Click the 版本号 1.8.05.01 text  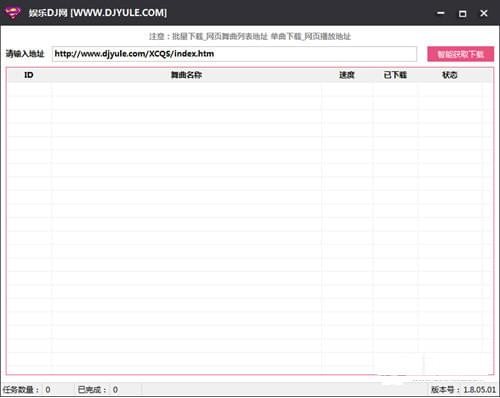point(463,389)
